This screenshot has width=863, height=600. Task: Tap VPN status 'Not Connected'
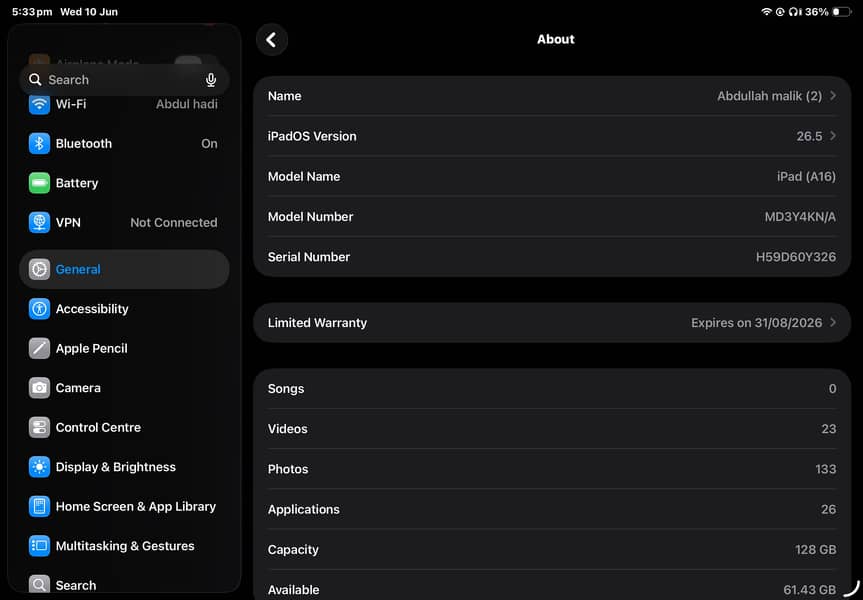tap(173, 223)
